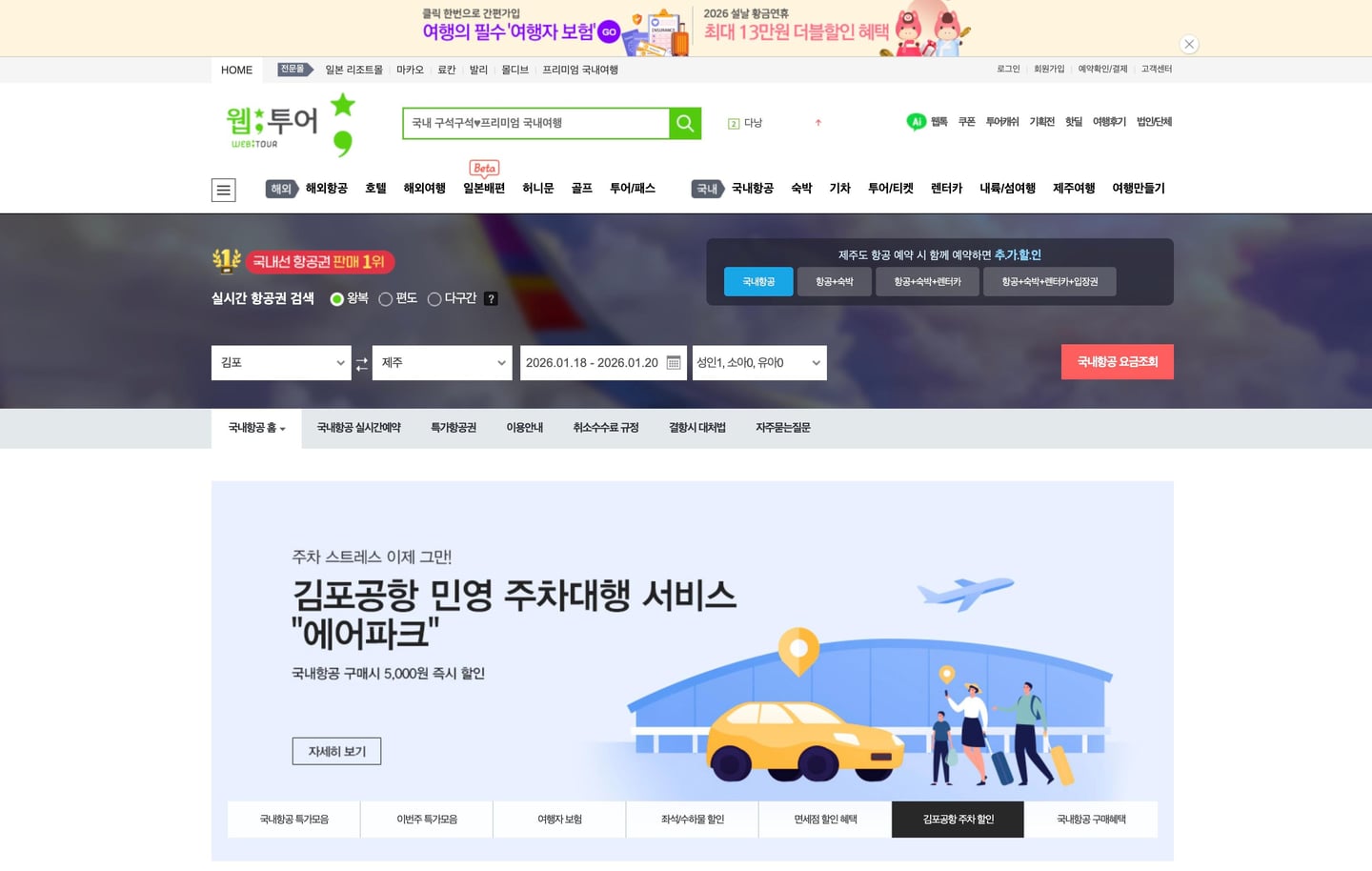This screenshot has width=1372, height=871.
Task: Open 예약확인/결제 link
Action: click(x=1102, y=70)
